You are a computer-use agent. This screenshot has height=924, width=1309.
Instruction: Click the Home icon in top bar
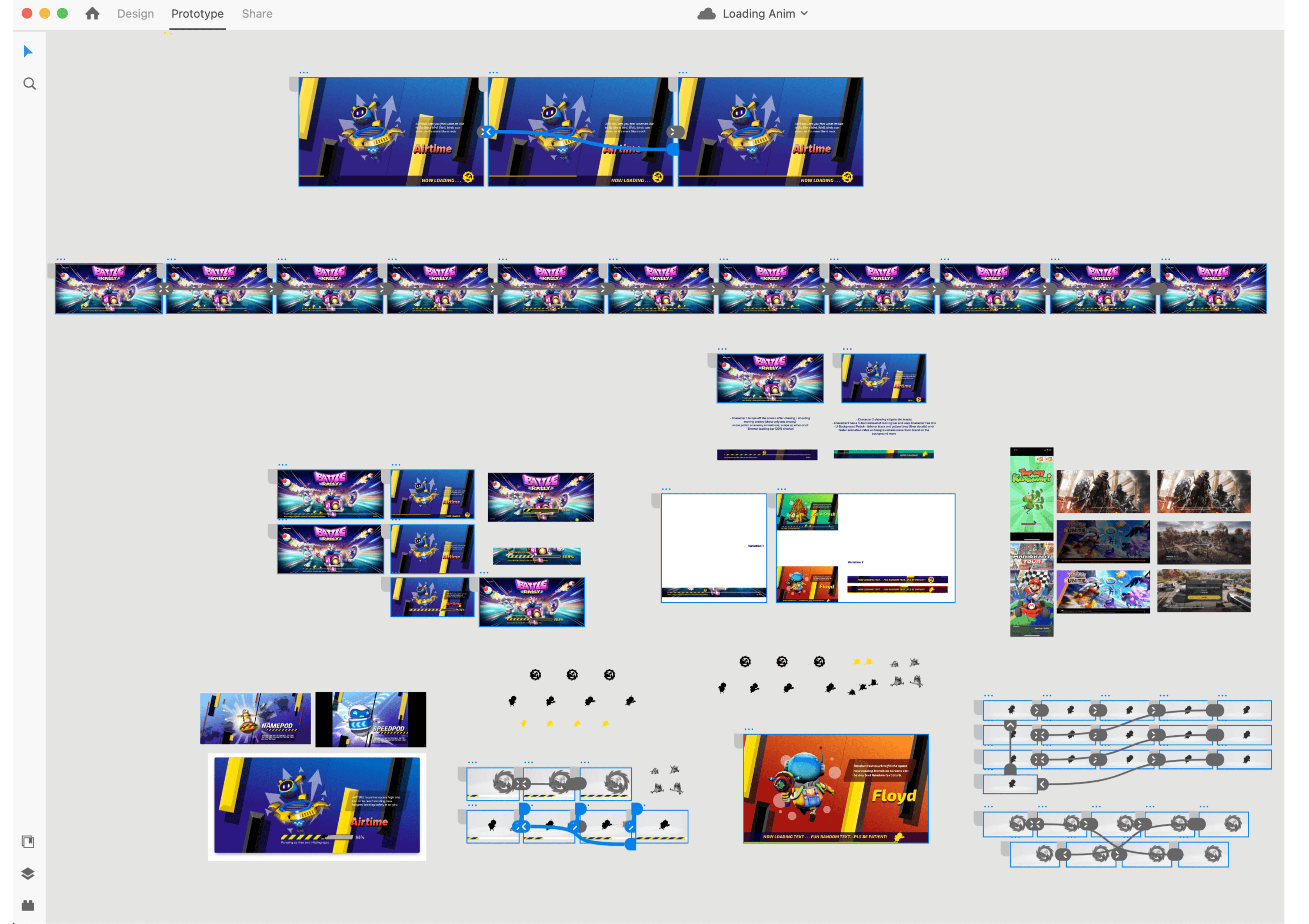(92, 14)
